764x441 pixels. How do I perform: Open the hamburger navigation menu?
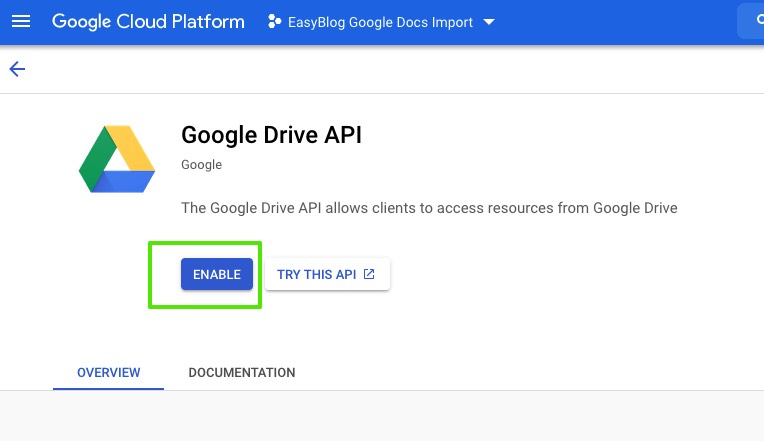click(21, 21)
